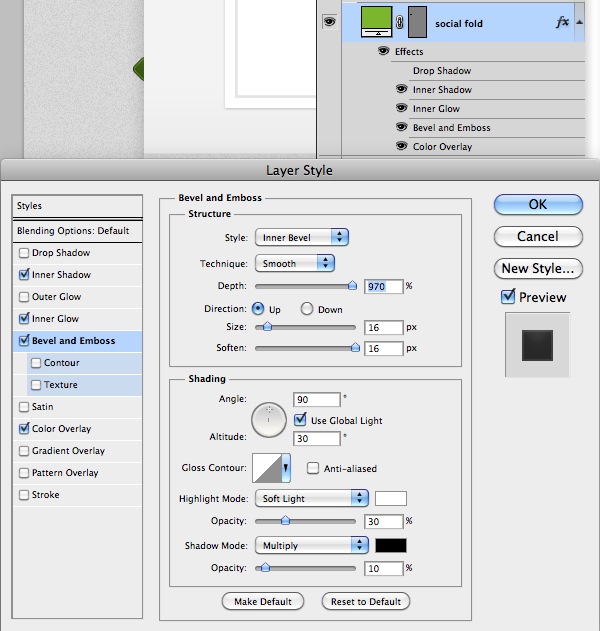The image size is (600, 631).
Task: Select the gray layer mask thumbnail
Action: tap(417, 22)
